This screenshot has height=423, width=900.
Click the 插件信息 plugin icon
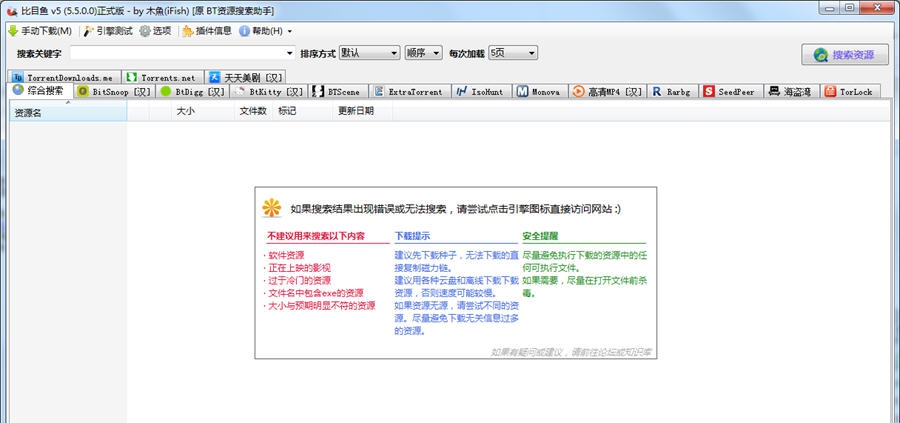click(188, 31)
